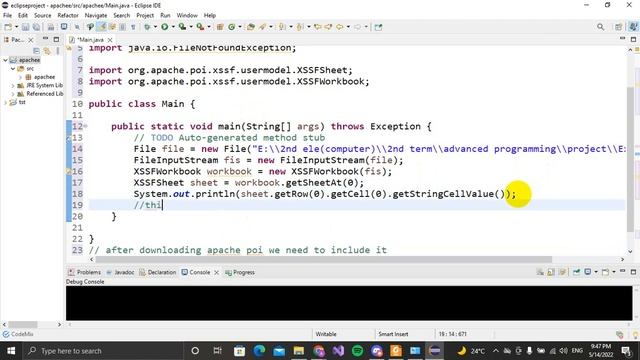Click the External Tools run icon
640x360 pixels.
pyautogui.click(x=200, y=27)
